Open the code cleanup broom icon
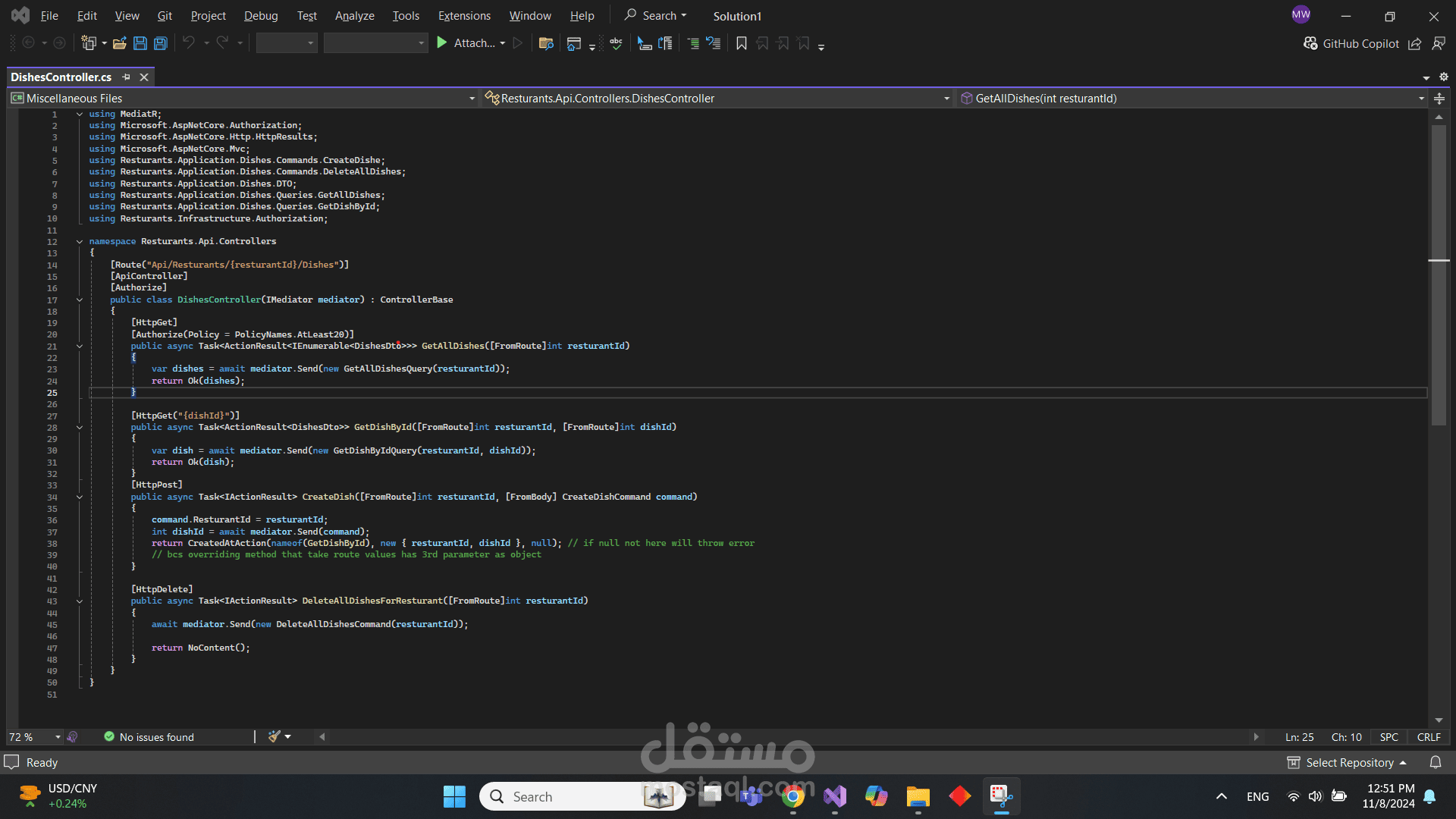 coord(275,736)
